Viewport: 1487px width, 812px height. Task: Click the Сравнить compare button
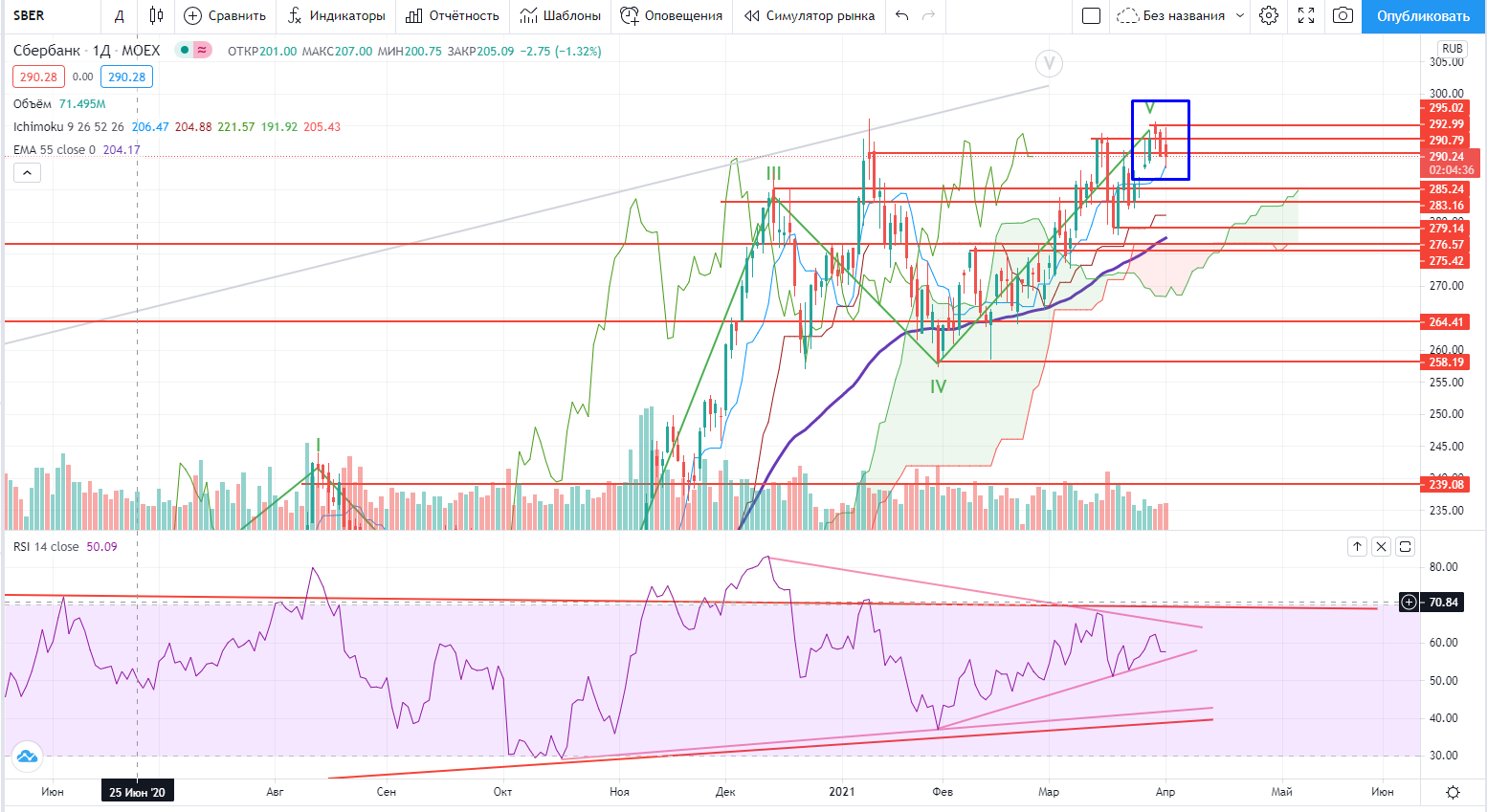[225, 15]
